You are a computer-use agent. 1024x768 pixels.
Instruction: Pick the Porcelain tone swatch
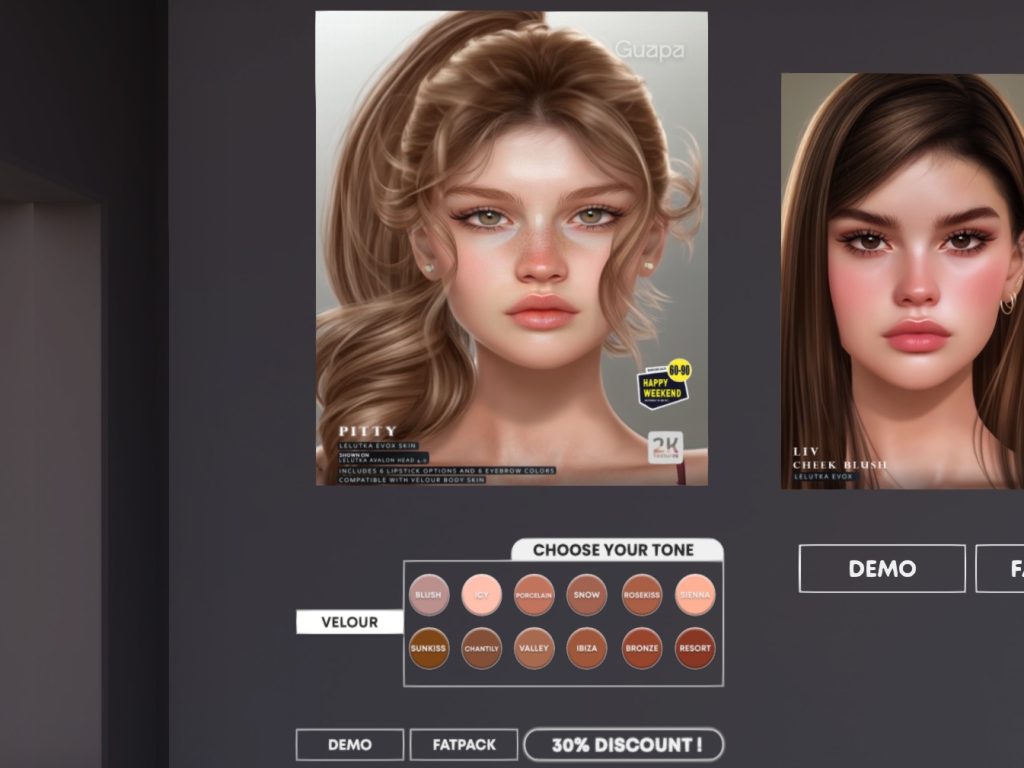534,595
